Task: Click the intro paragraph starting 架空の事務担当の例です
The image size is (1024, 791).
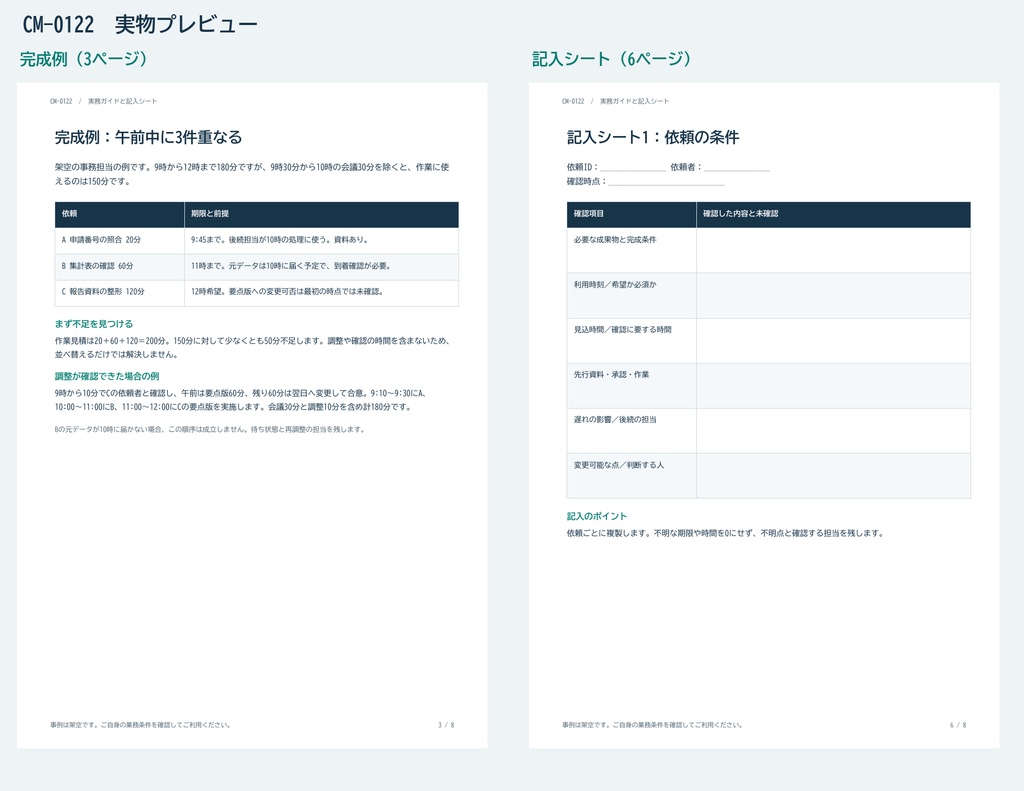Action: pos(252,174)
